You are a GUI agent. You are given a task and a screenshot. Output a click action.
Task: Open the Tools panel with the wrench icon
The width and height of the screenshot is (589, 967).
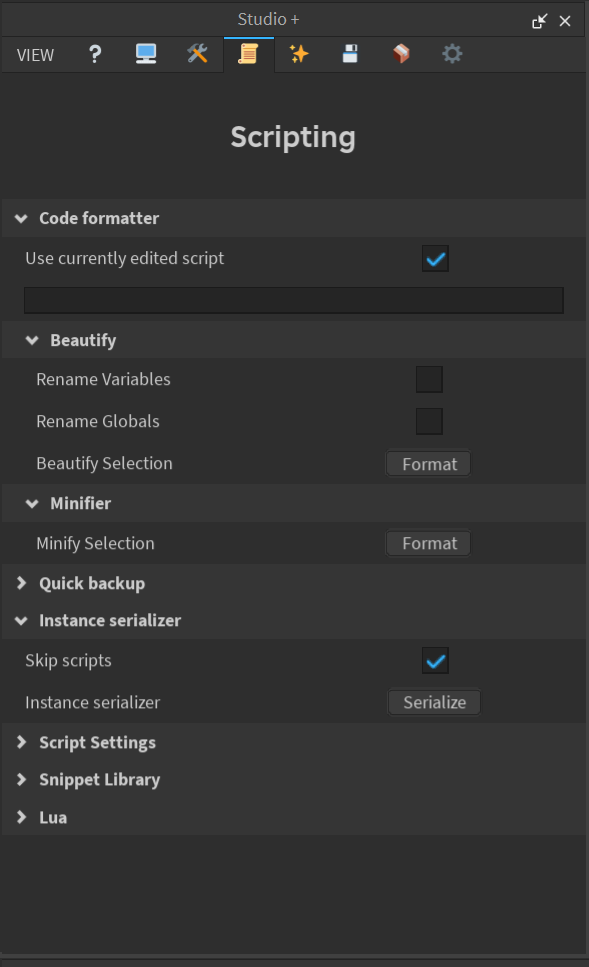197,55
